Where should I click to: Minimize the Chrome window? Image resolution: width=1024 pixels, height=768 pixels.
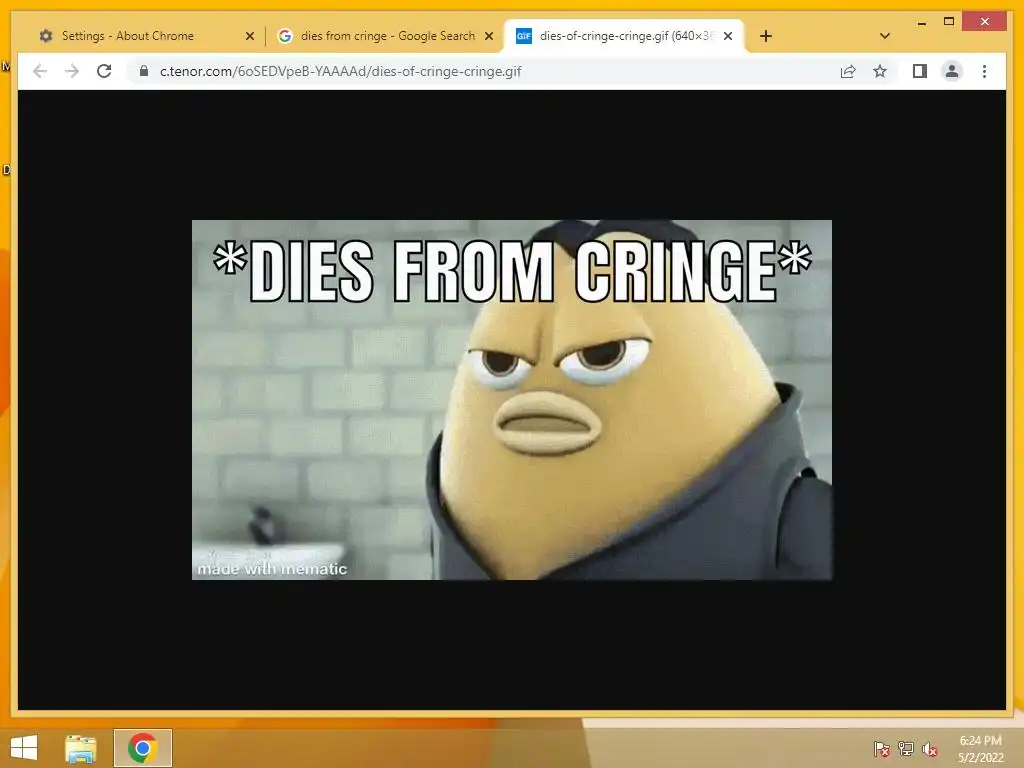click(x=921, y=22)
